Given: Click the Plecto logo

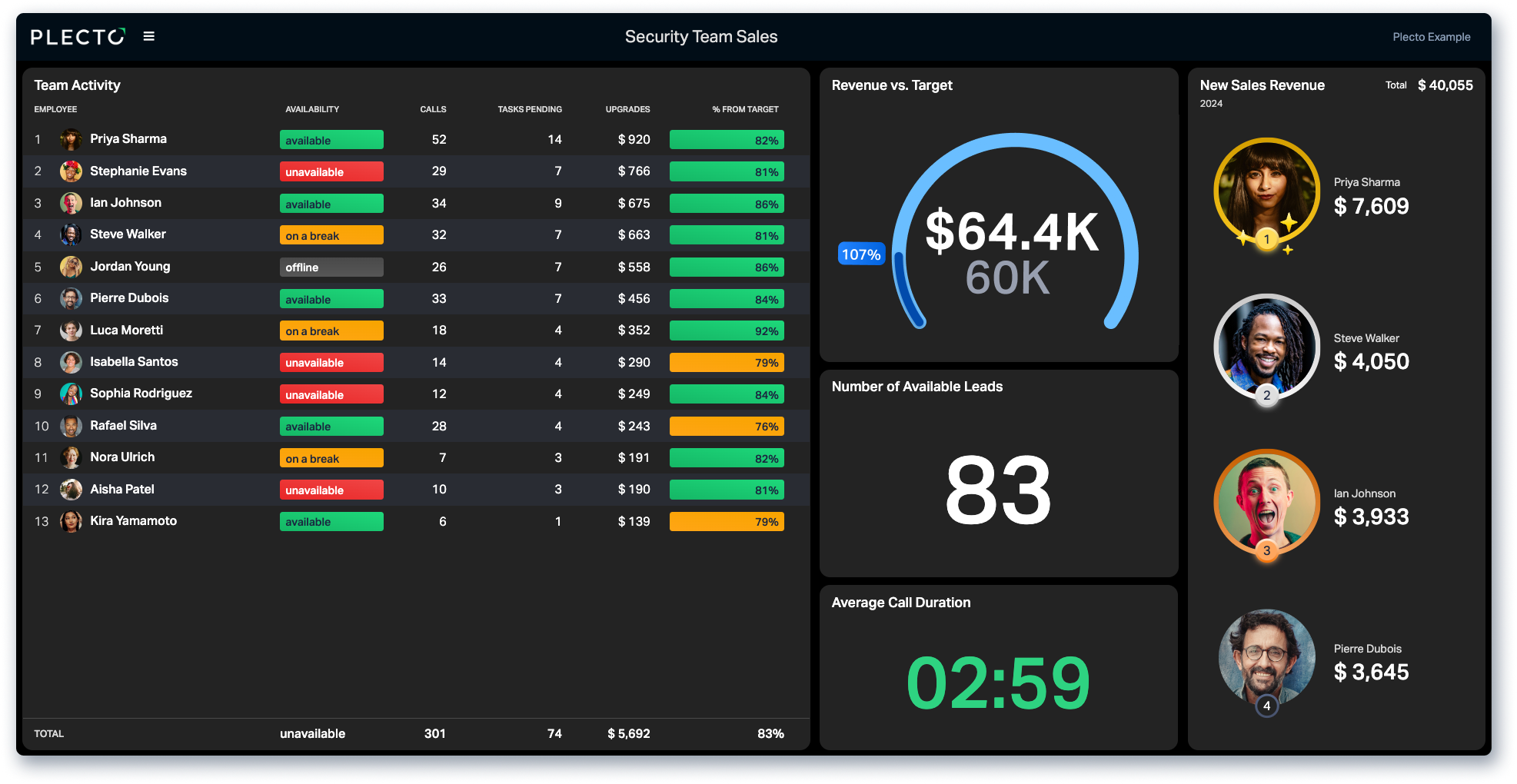Looking at the screenshot, I should coord(78,37).
